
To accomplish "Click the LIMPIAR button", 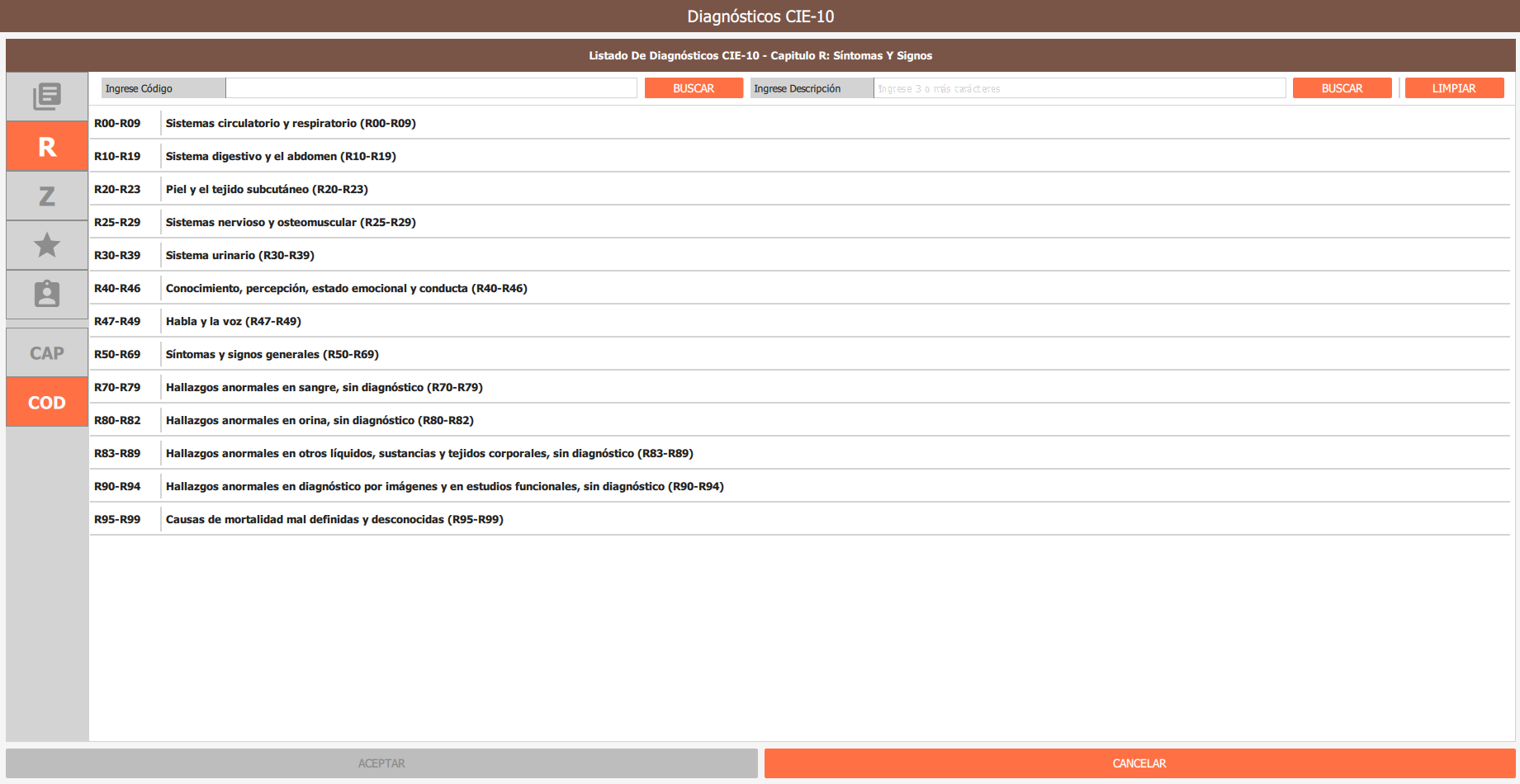I will click(1454, 88).
